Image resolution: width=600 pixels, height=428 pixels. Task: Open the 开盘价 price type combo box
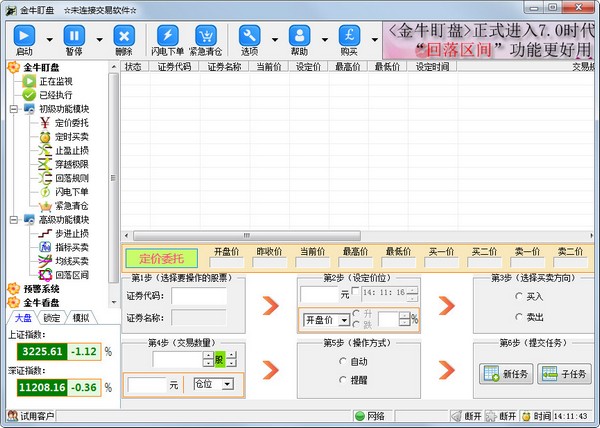326,320
